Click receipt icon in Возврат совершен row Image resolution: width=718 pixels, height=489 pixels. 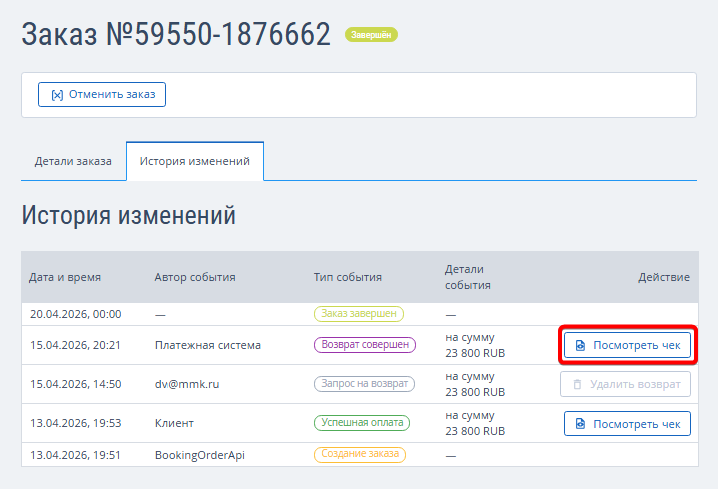[580, 345]
